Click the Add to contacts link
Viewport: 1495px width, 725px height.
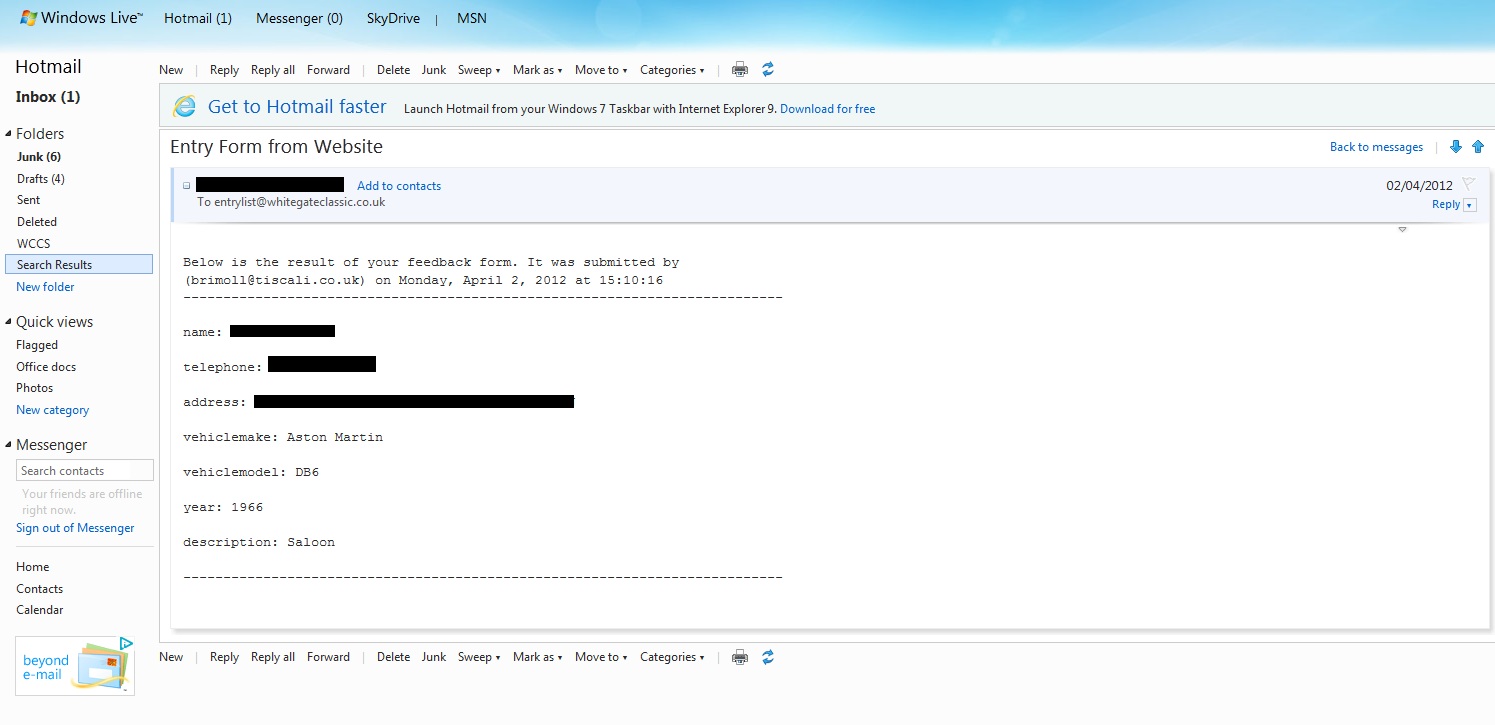pos(399,186)
